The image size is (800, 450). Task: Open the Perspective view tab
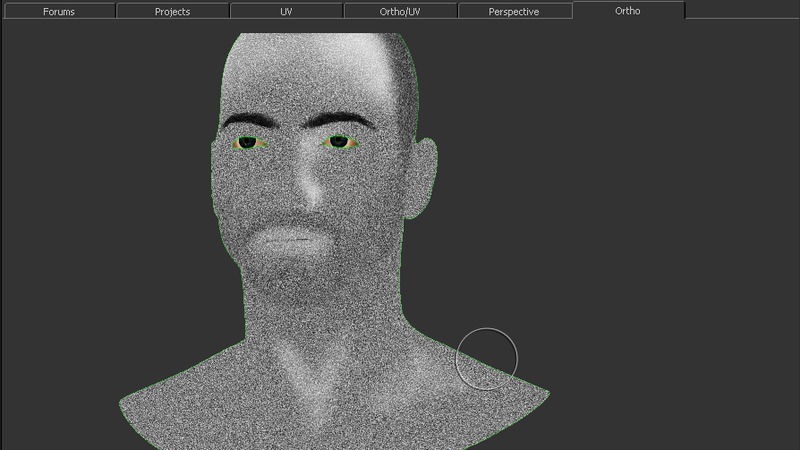[514, 12]
